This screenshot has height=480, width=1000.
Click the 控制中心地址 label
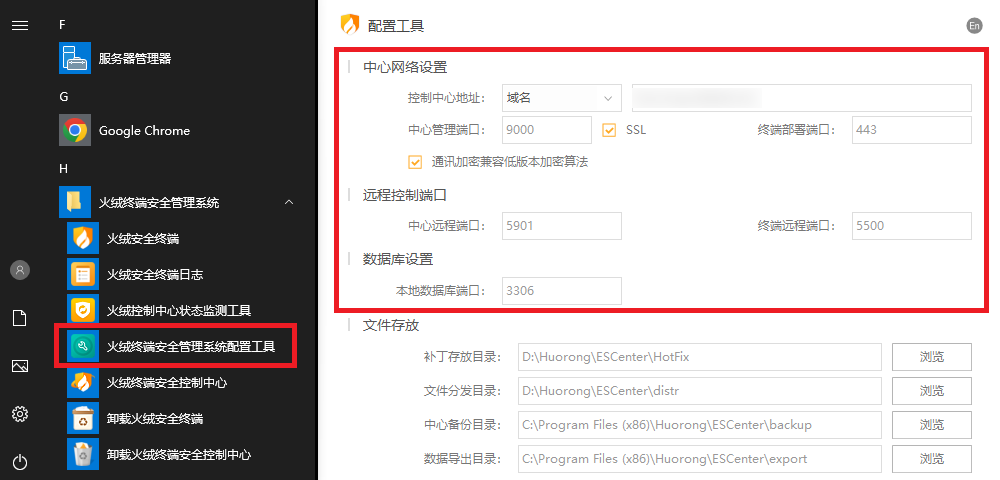[447, 98]
